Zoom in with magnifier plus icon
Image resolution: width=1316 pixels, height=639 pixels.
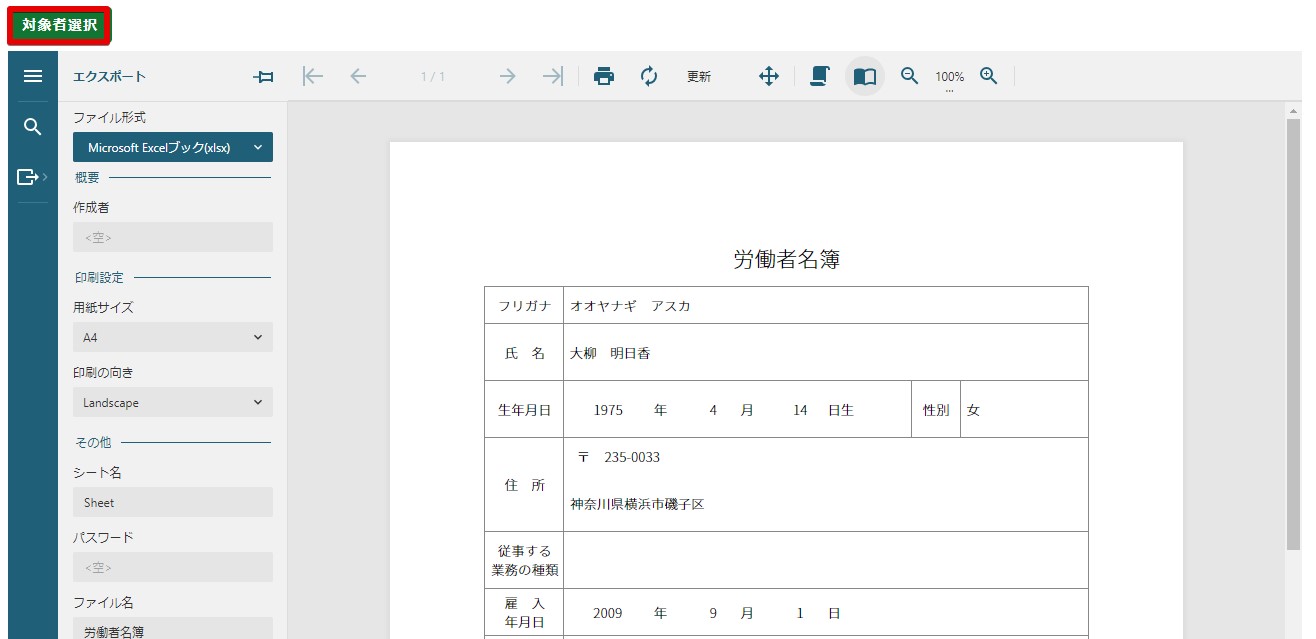click(x=989, y=76)
